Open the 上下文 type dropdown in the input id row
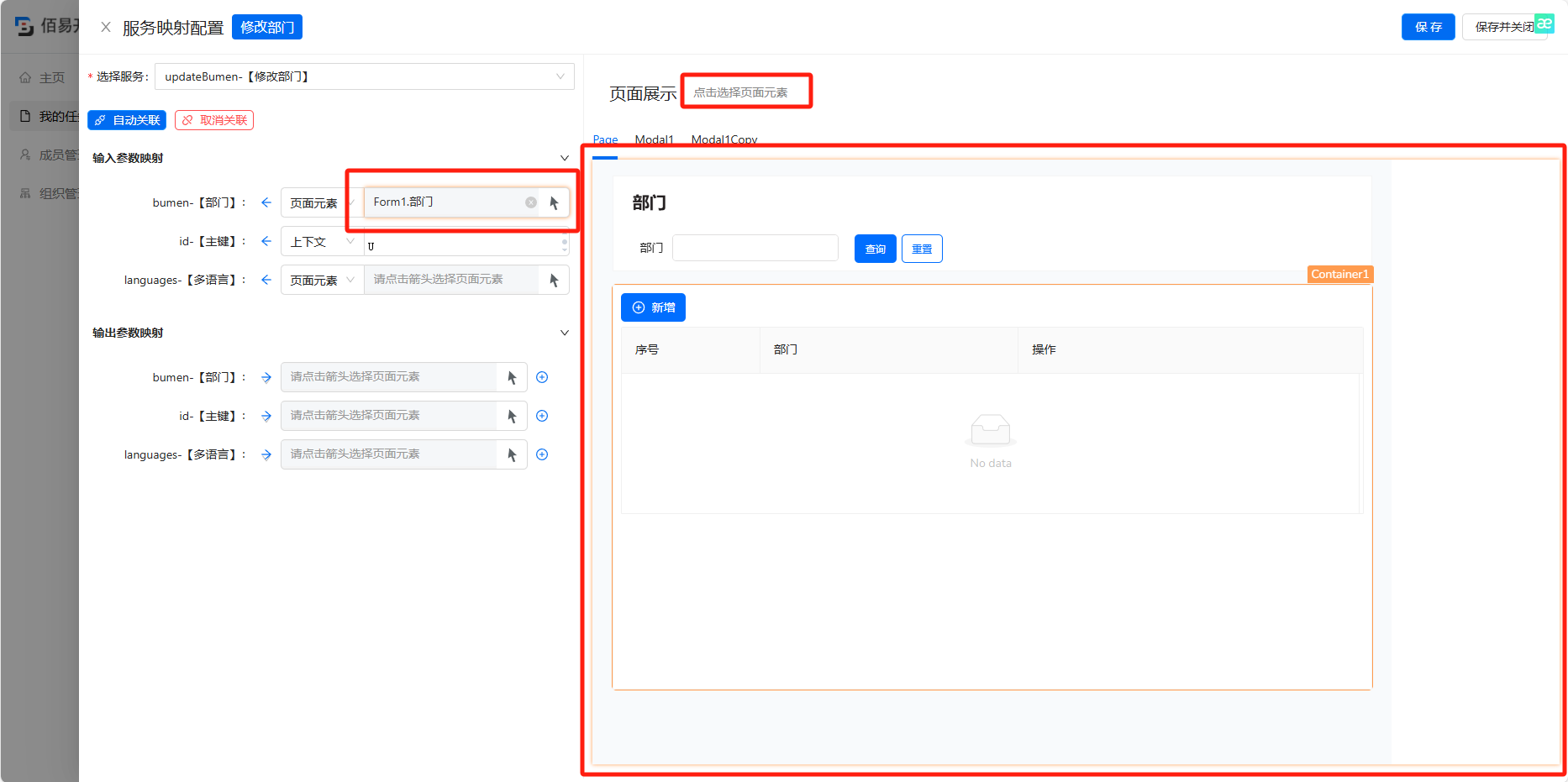The width and height of the screenshot is (1568, 782). click(322, 241)
